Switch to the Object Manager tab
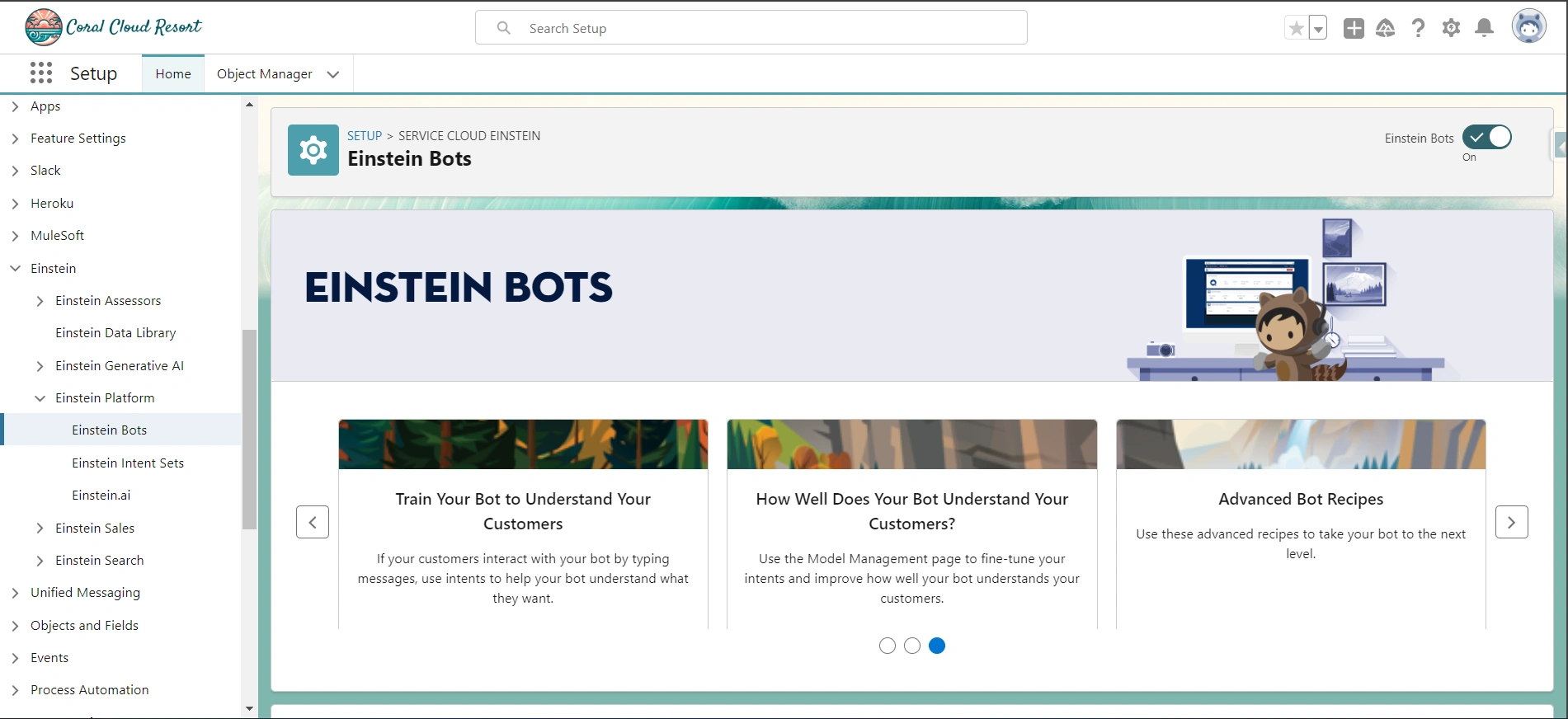Screen dimensions: 1568x719 coord(264,74)
